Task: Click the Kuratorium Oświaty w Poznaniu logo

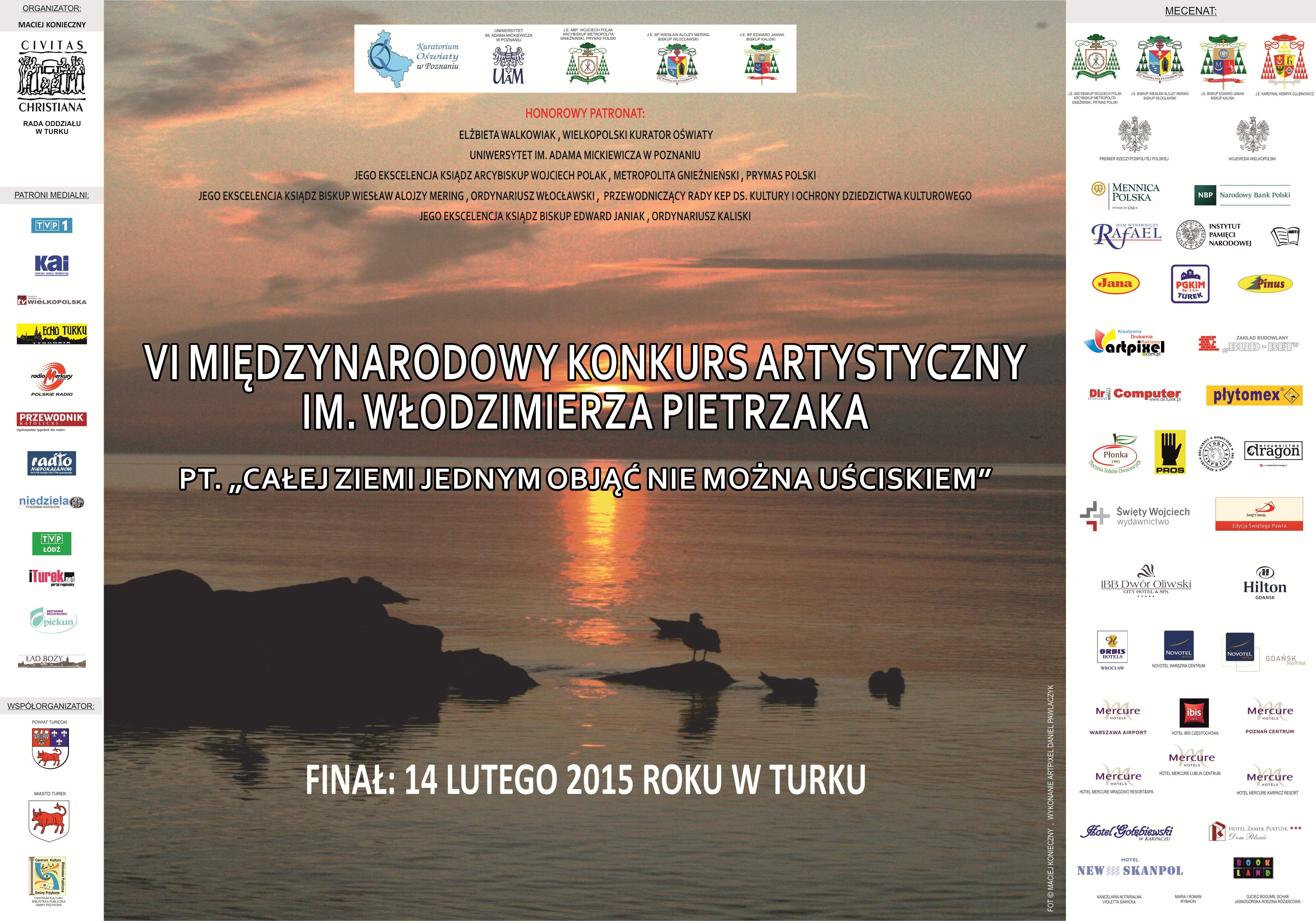Action: click(413, 58)
